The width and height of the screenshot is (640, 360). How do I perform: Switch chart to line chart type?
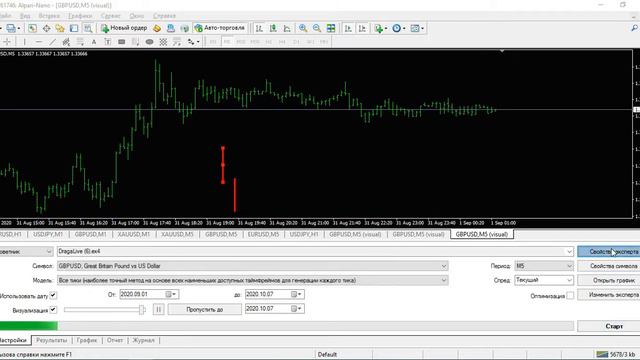(x=287, y=28)
